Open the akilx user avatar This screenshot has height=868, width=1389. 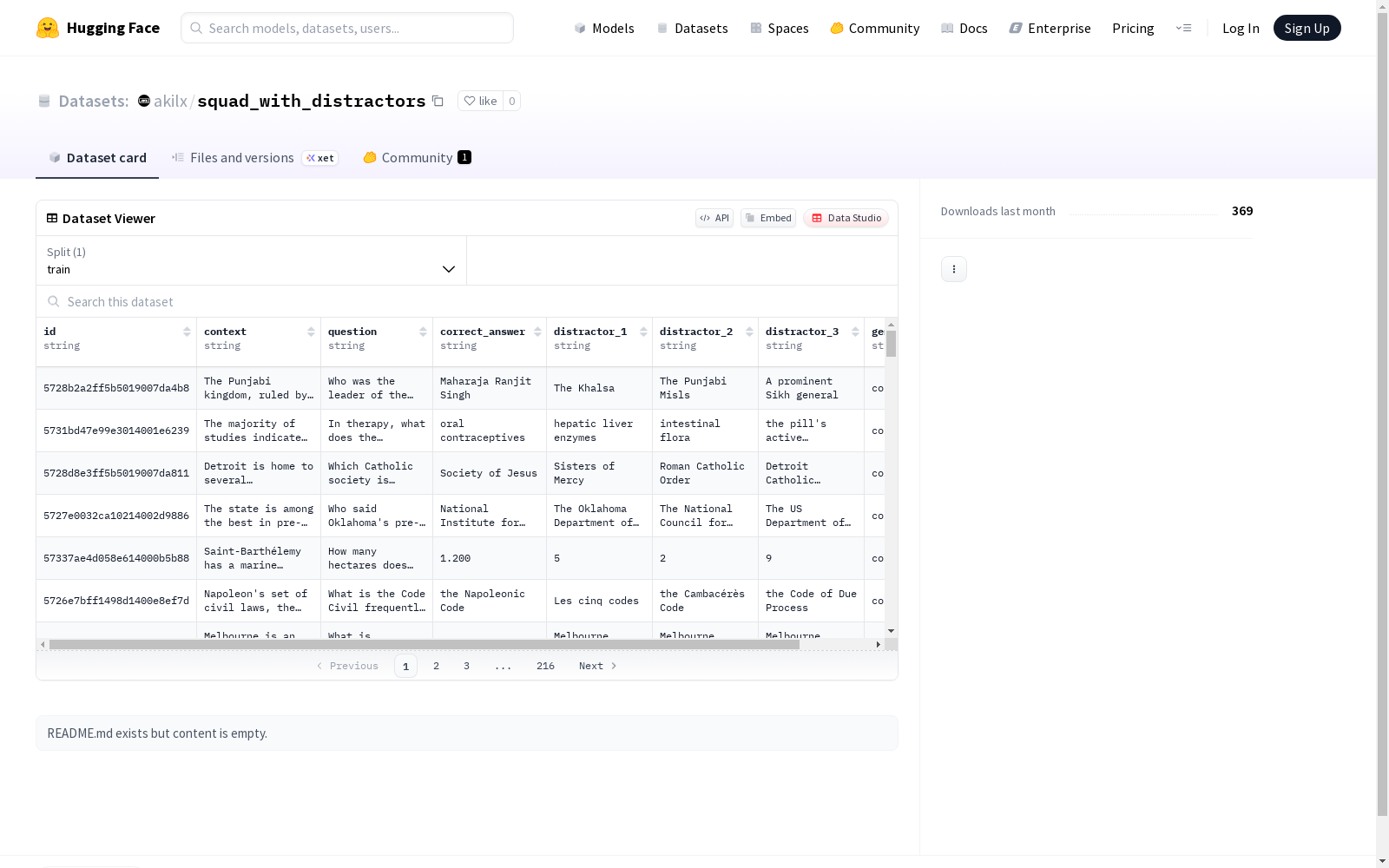click(144, 101)
